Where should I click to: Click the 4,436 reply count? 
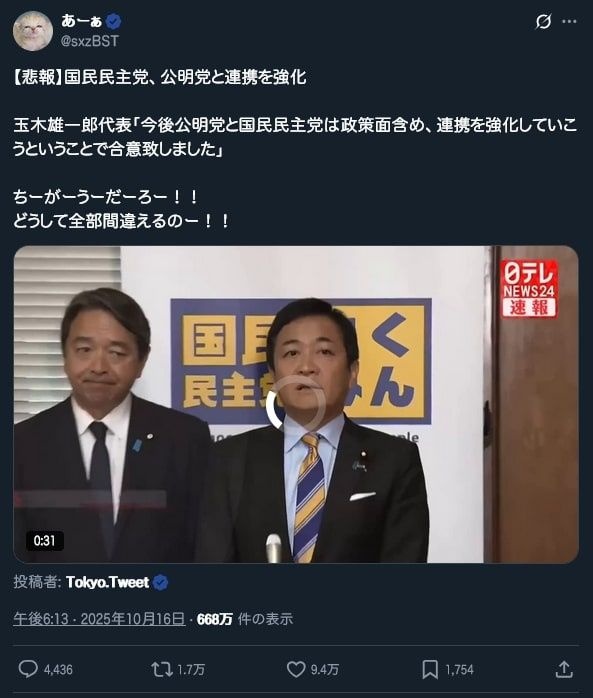tap(58, 670)
